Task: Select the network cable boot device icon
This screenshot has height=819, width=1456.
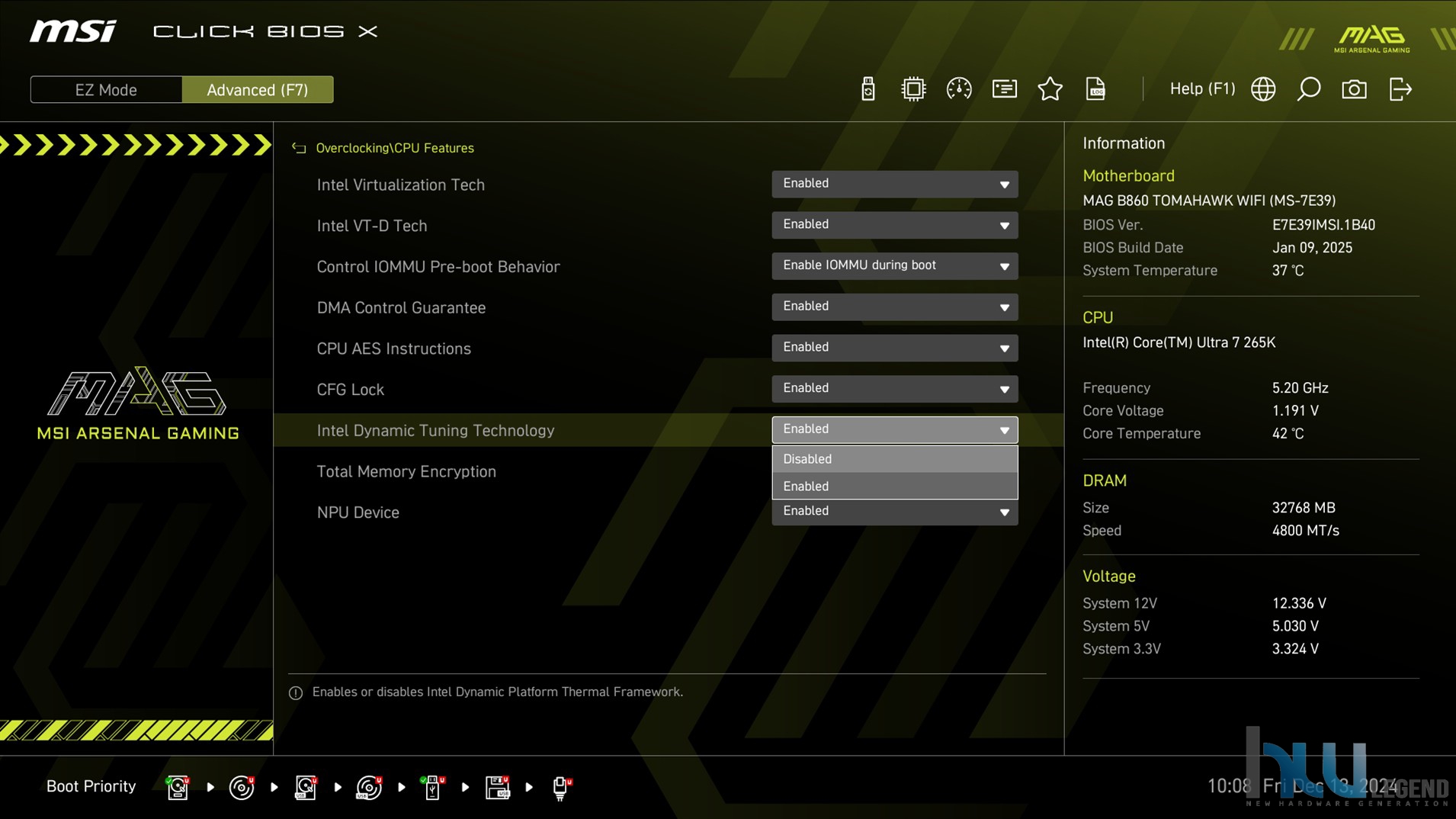Action: tap(561, 787)
